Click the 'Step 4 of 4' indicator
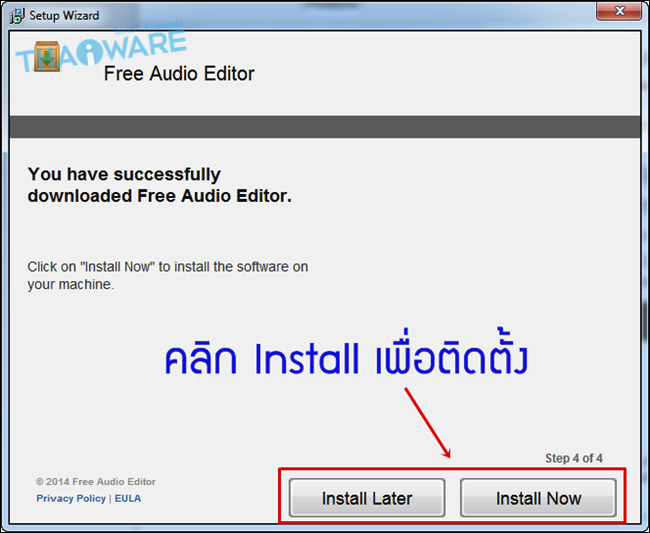 pyautogui.click(x=574, y=458)
